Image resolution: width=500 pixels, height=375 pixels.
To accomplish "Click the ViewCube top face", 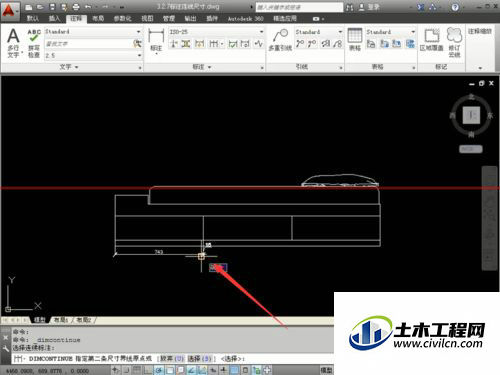I will coord(471,115).
